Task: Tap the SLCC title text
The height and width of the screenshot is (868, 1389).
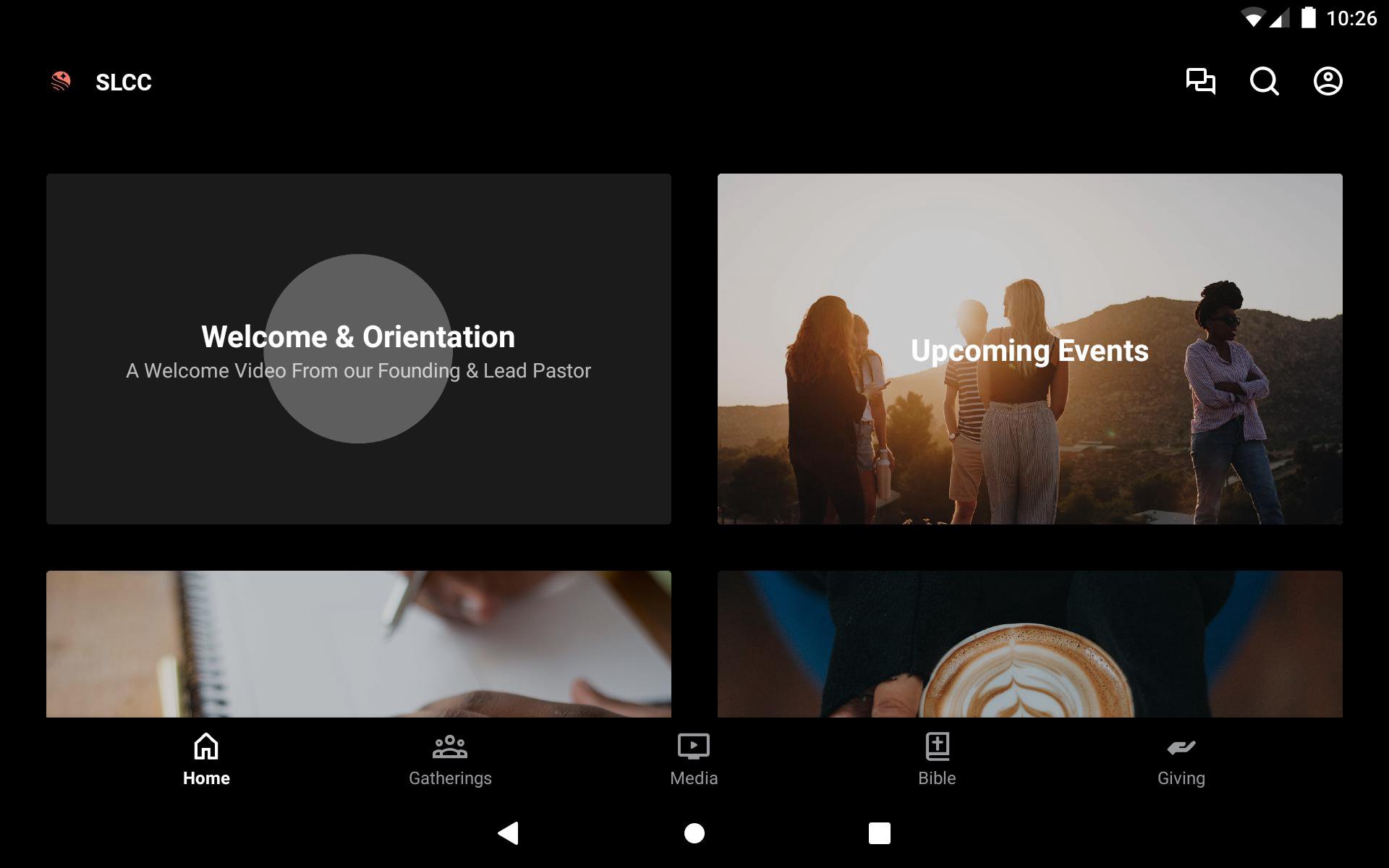Action: 124,82
